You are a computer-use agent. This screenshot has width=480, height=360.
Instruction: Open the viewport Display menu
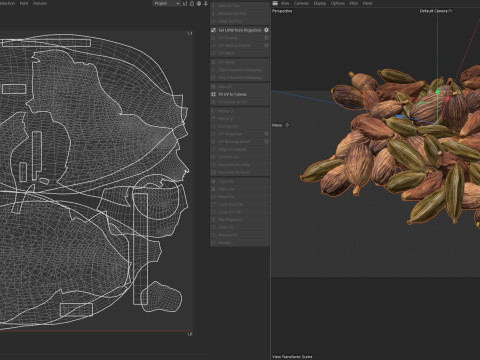[320, 3]
